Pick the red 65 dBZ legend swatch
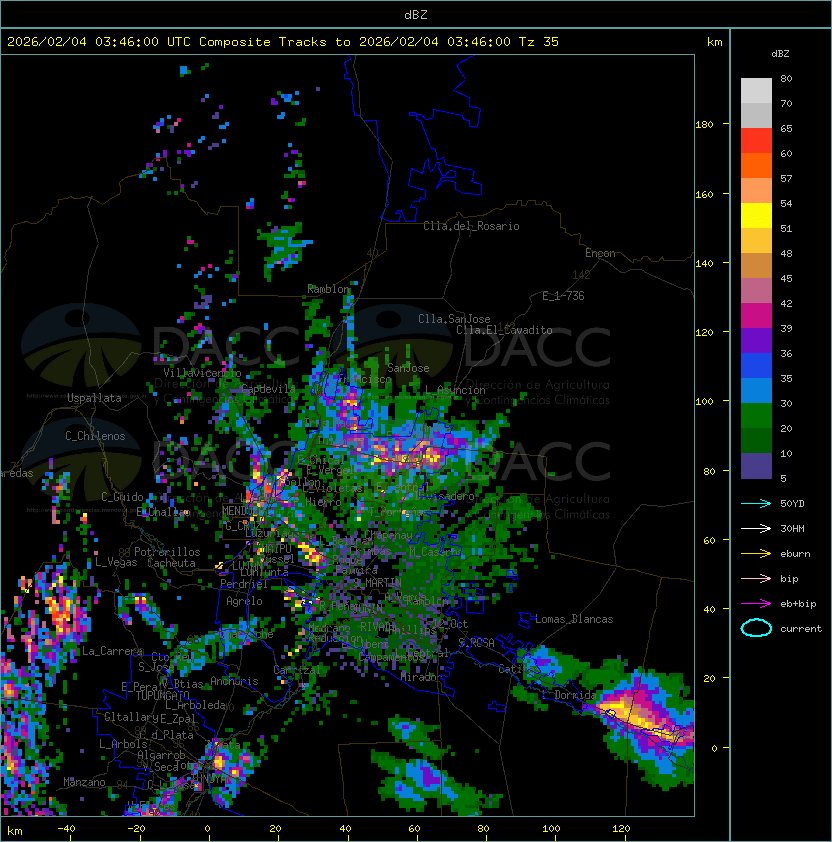This screenshot has height=842, width=832. 756,141
